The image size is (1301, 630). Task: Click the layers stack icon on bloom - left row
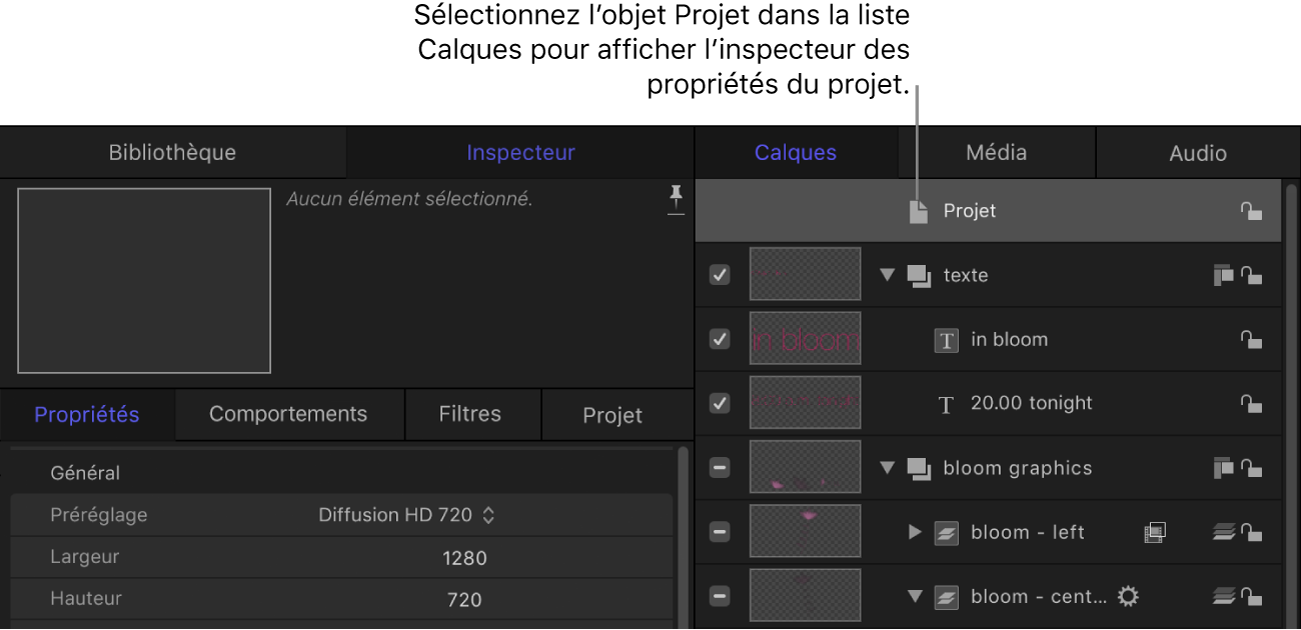coord(1224,532)
